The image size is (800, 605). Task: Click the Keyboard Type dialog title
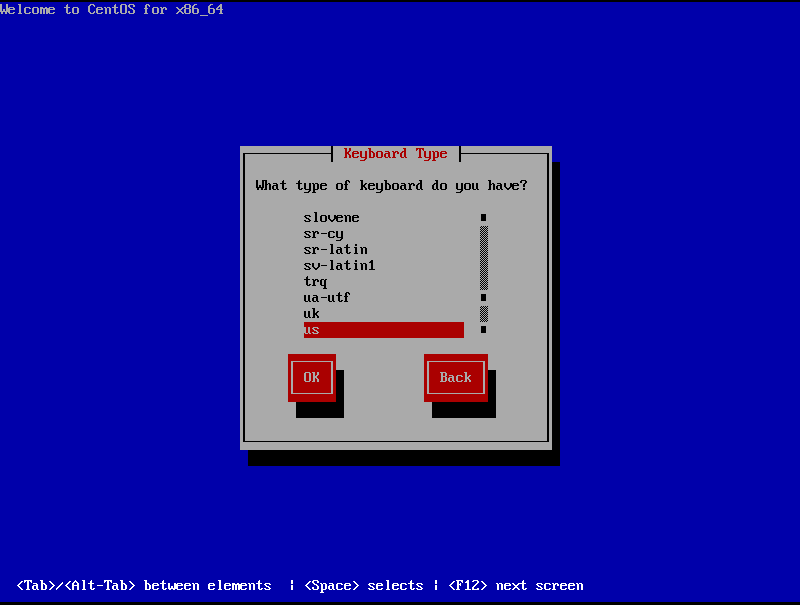[395, 154]
